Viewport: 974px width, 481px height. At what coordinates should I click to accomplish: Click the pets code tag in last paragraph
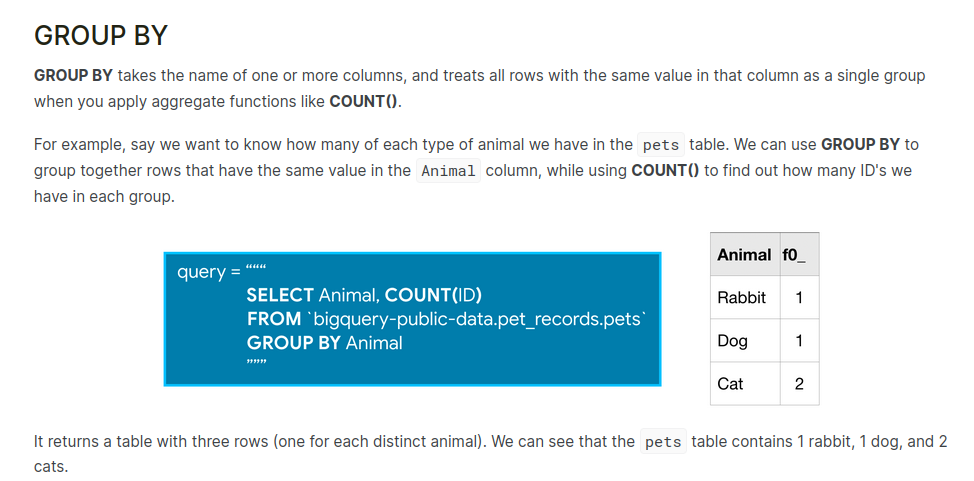pos(663,442)
